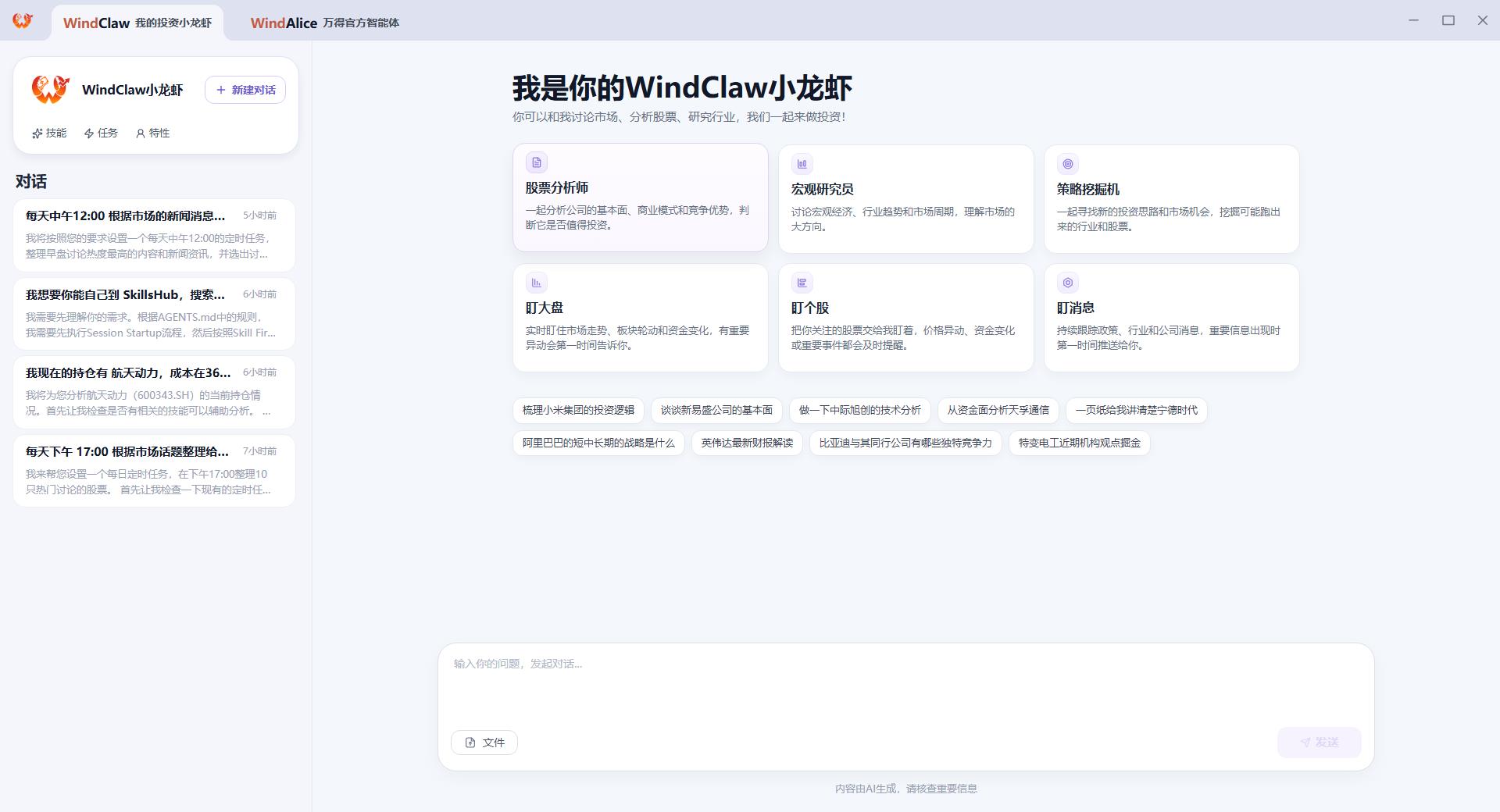Close the WindClaw window

click(x=1483, y=20)
